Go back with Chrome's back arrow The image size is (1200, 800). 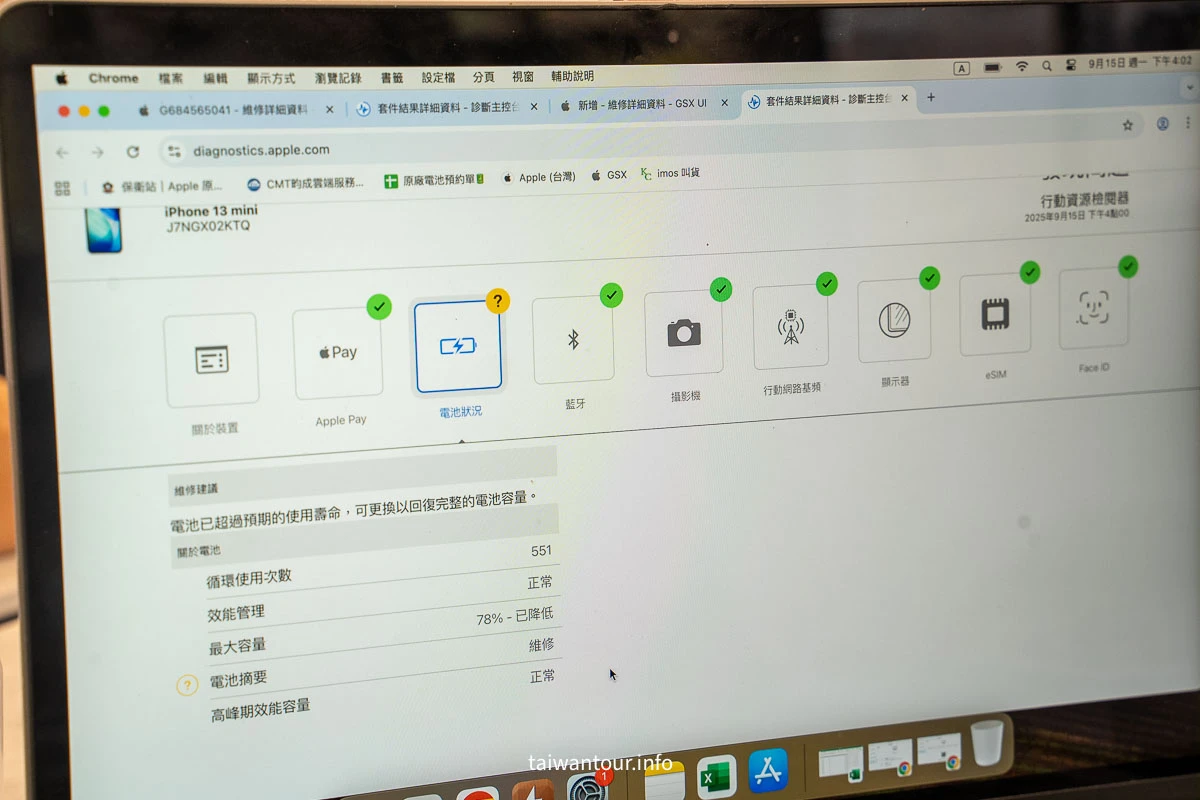click(x=62, y=152)
